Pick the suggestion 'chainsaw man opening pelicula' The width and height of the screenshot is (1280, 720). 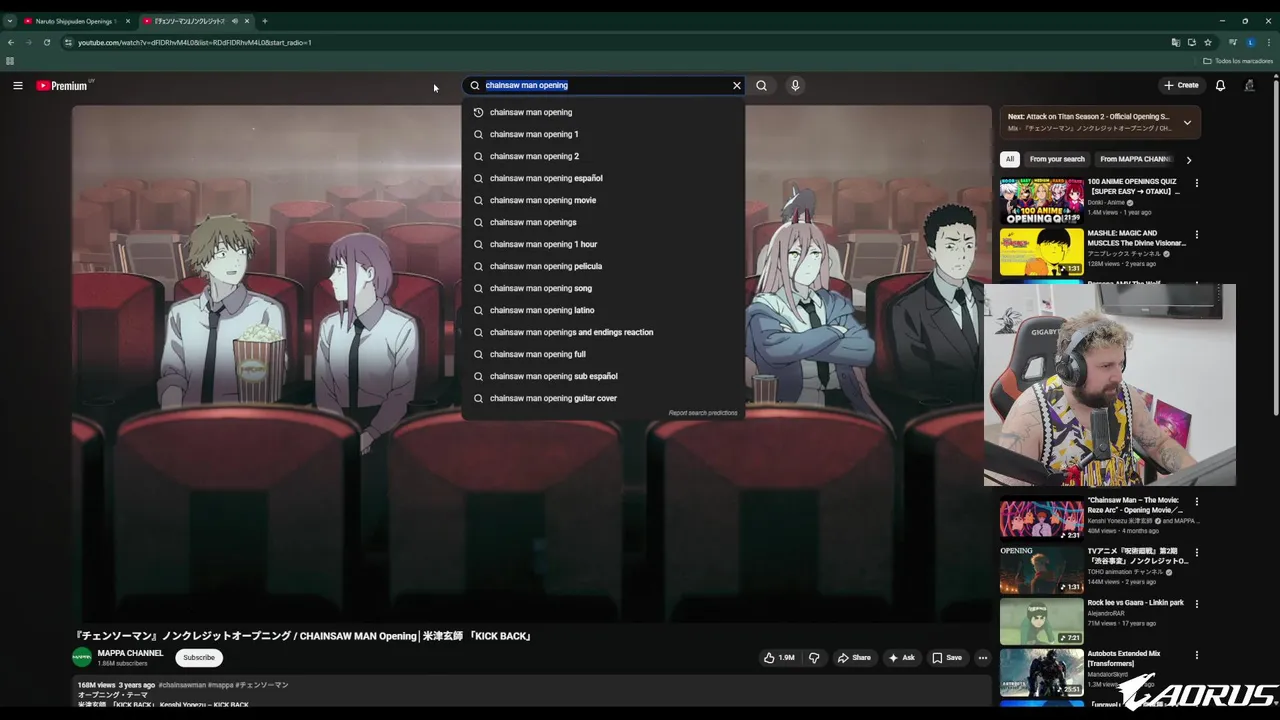603,266
